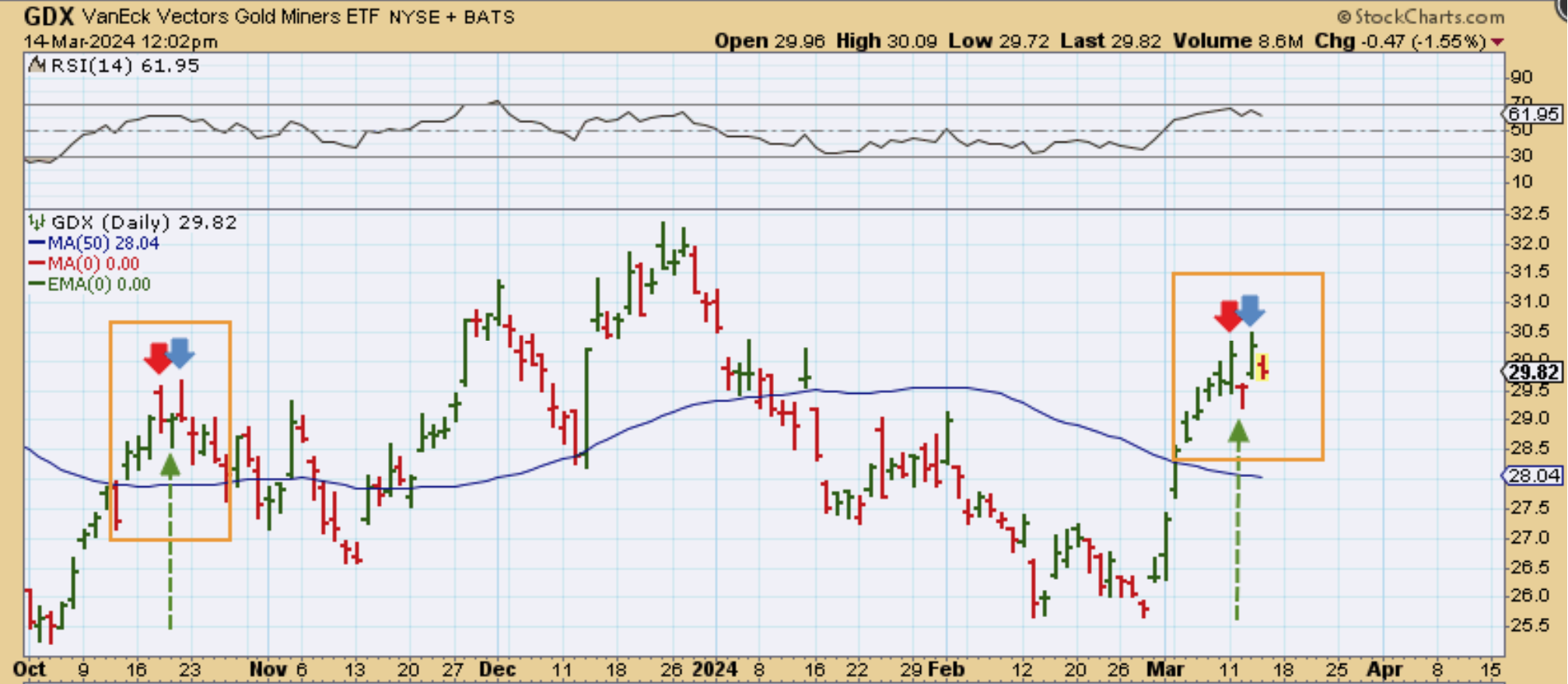Select the "EMA(0) 0.00" legend entry
1568x684 pixels.
89,284
